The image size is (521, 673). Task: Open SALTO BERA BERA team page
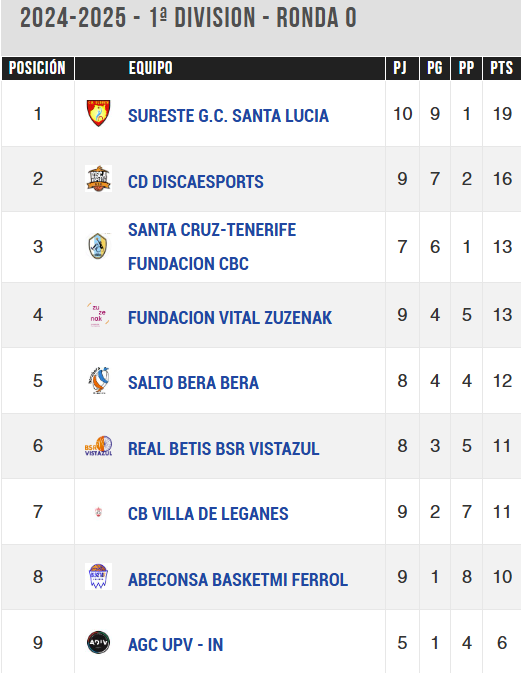[194, 383]
